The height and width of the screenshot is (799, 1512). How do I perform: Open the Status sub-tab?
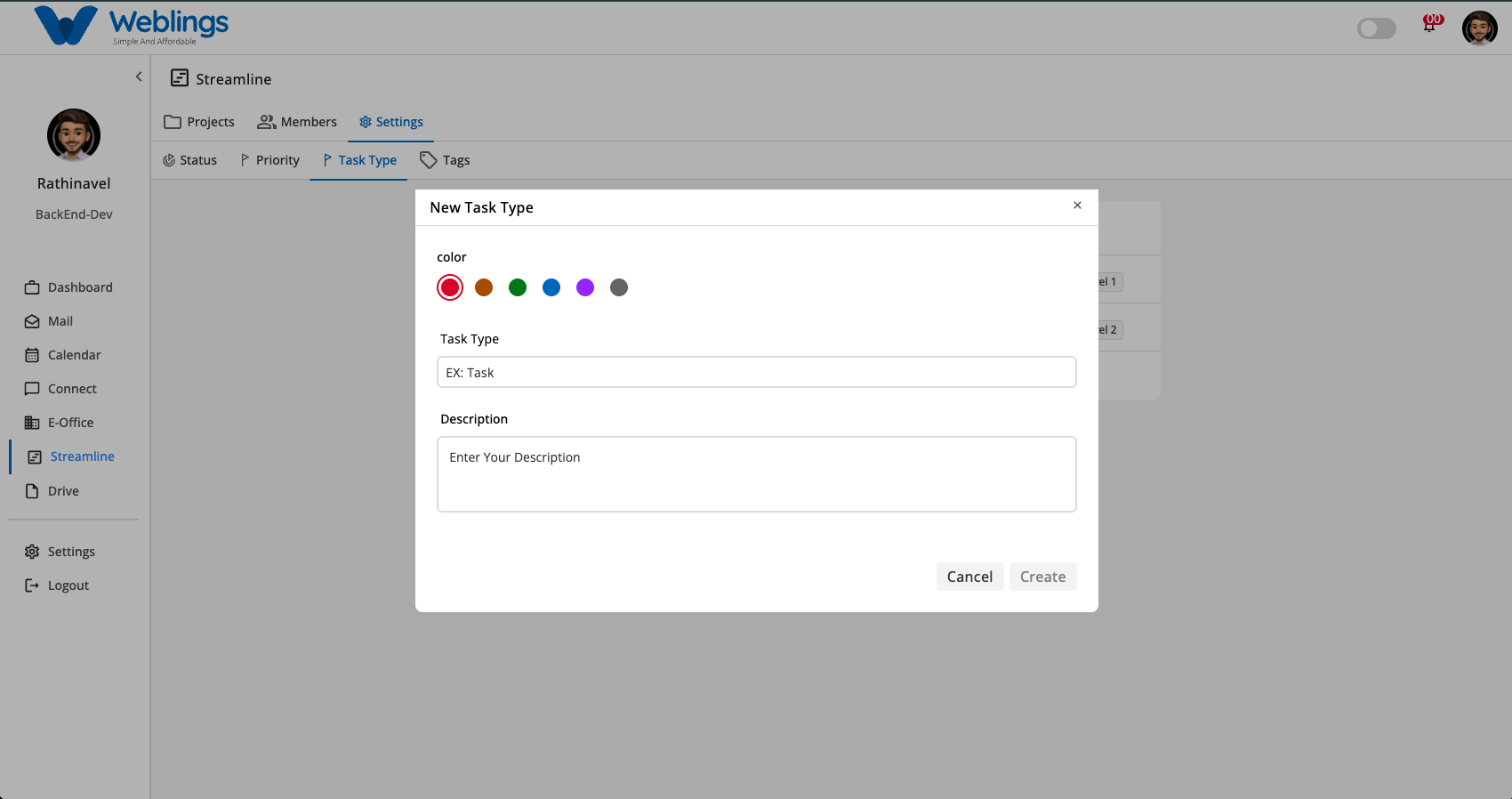click(x=189, y=160)
